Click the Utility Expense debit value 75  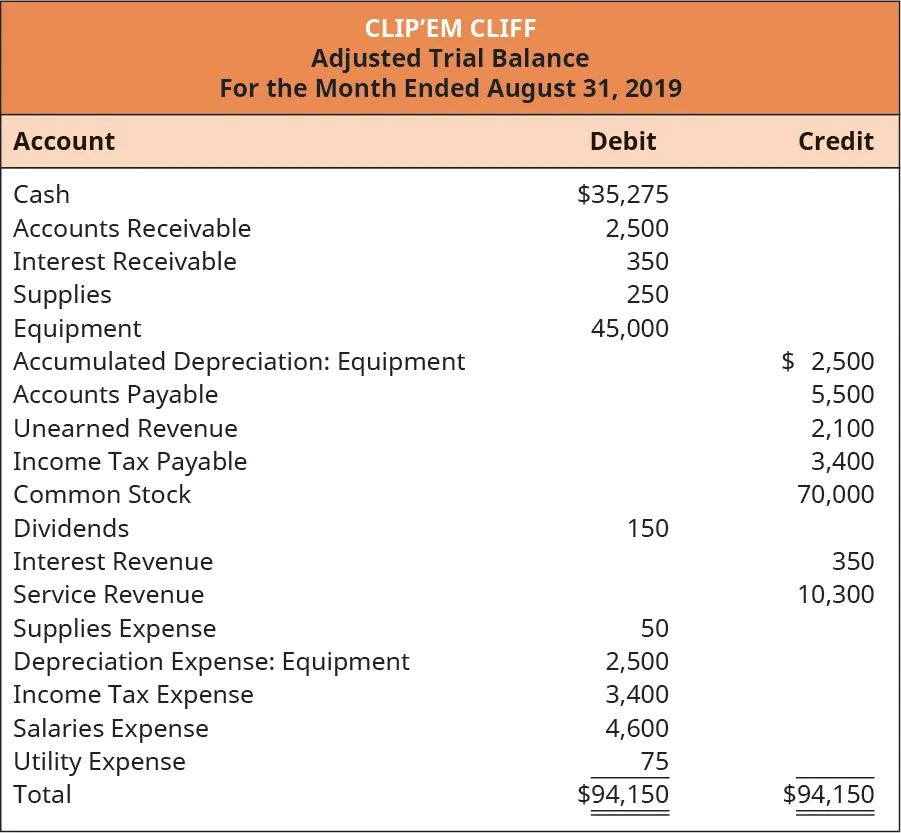click(654, 762)
